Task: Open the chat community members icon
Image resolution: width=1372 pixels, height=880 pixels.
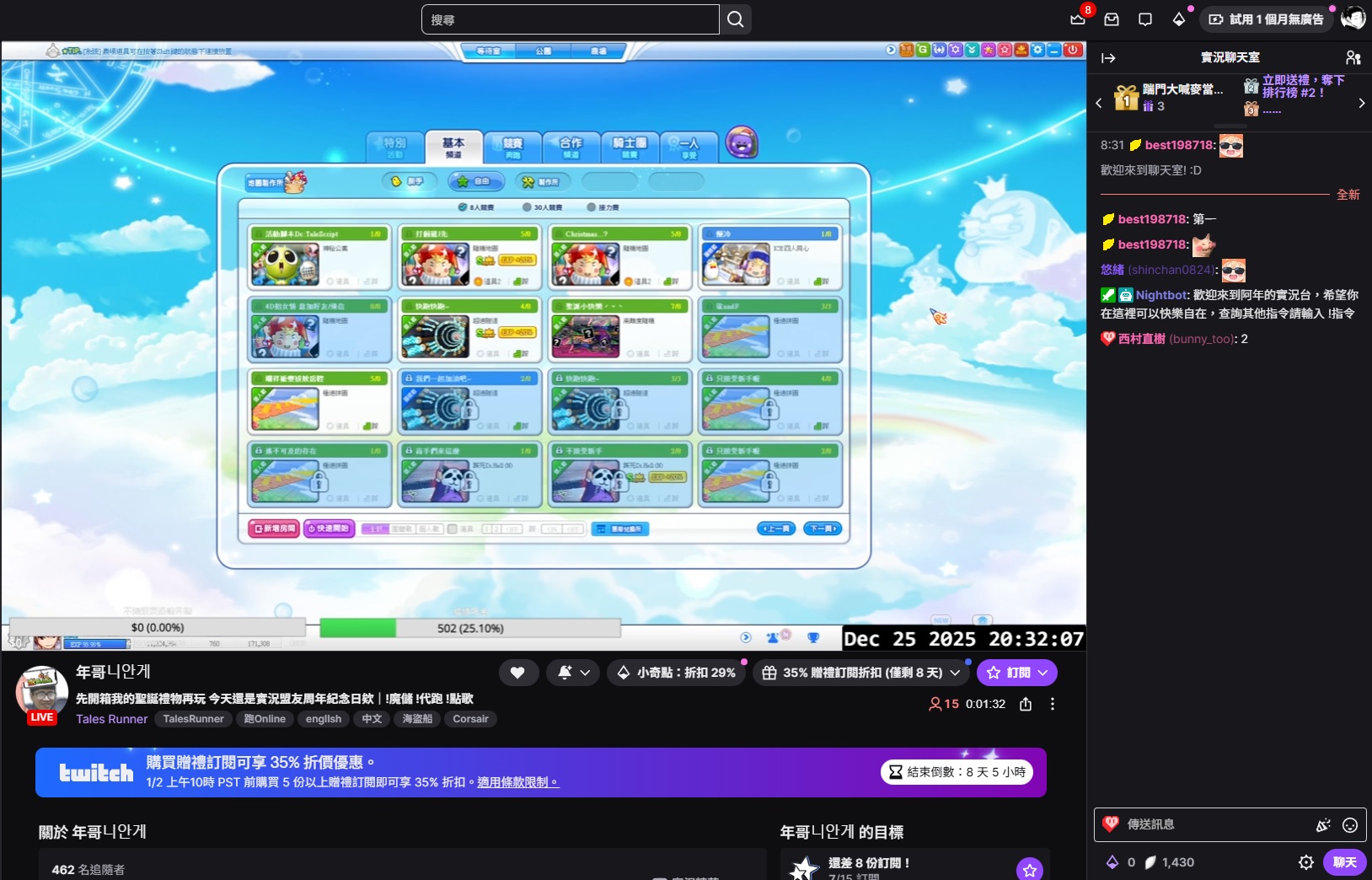Action: coord(1353,58)
